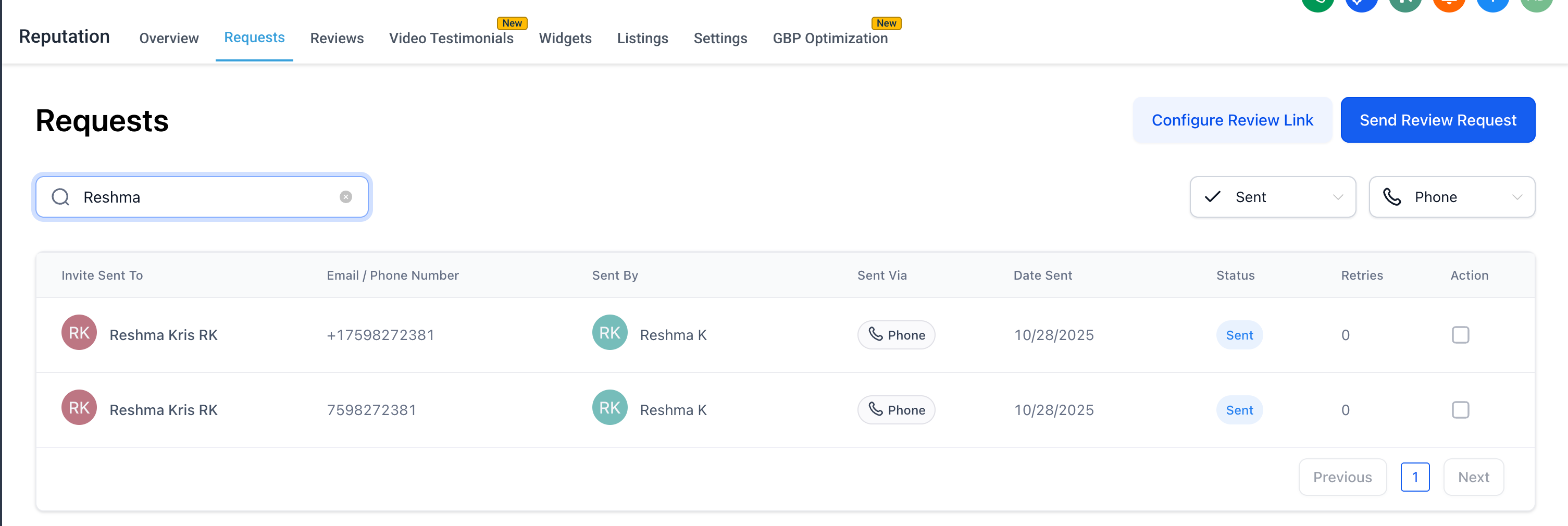Expand the Sent status filter dropdown
The width and height of the screenshot is (1568, 526).
click(1272, 197)
